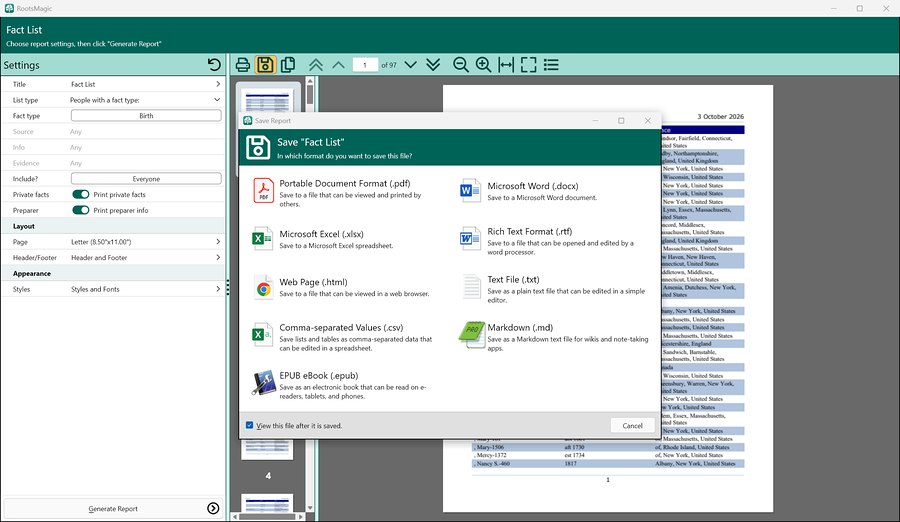Click the Word docx format icon
This screenshot has height=522, width=900.
tap(471, 191)
